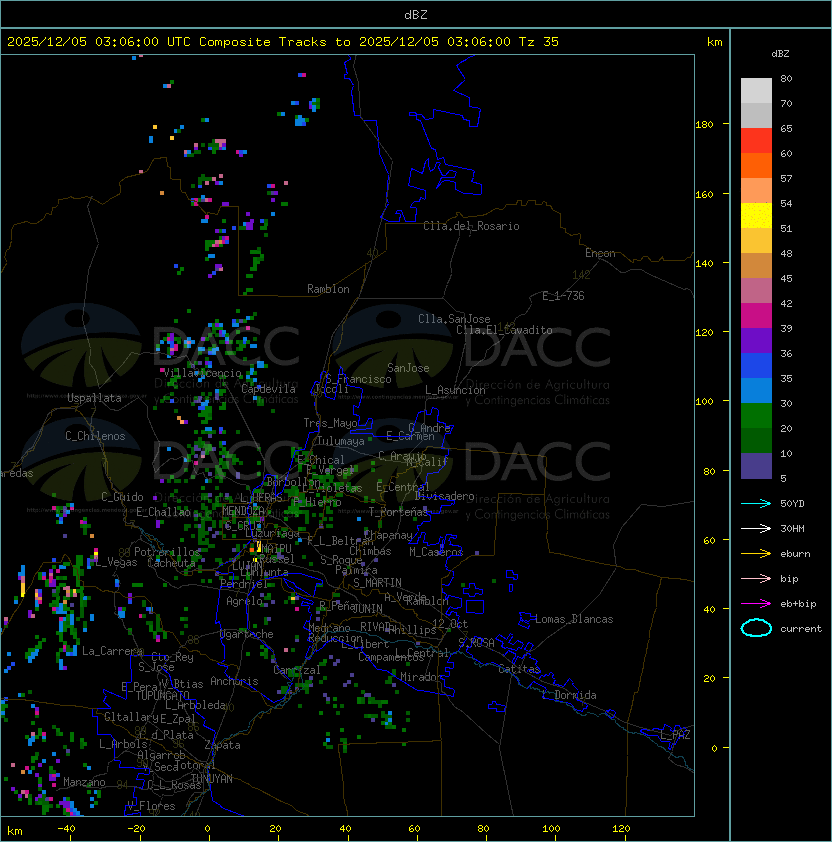Click the dBZ heading above the colour scale
This screenshot has height=842, width=832.
tap(780, 54)
